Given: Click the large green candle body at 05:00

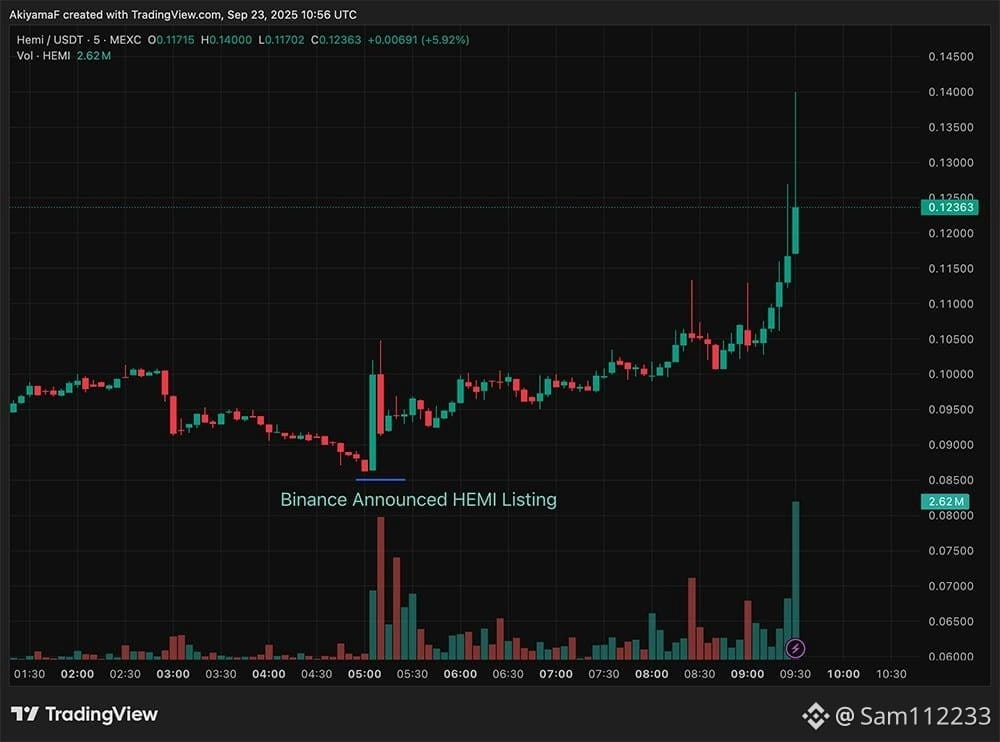Looking at the screenshot, I should point(372,422).
